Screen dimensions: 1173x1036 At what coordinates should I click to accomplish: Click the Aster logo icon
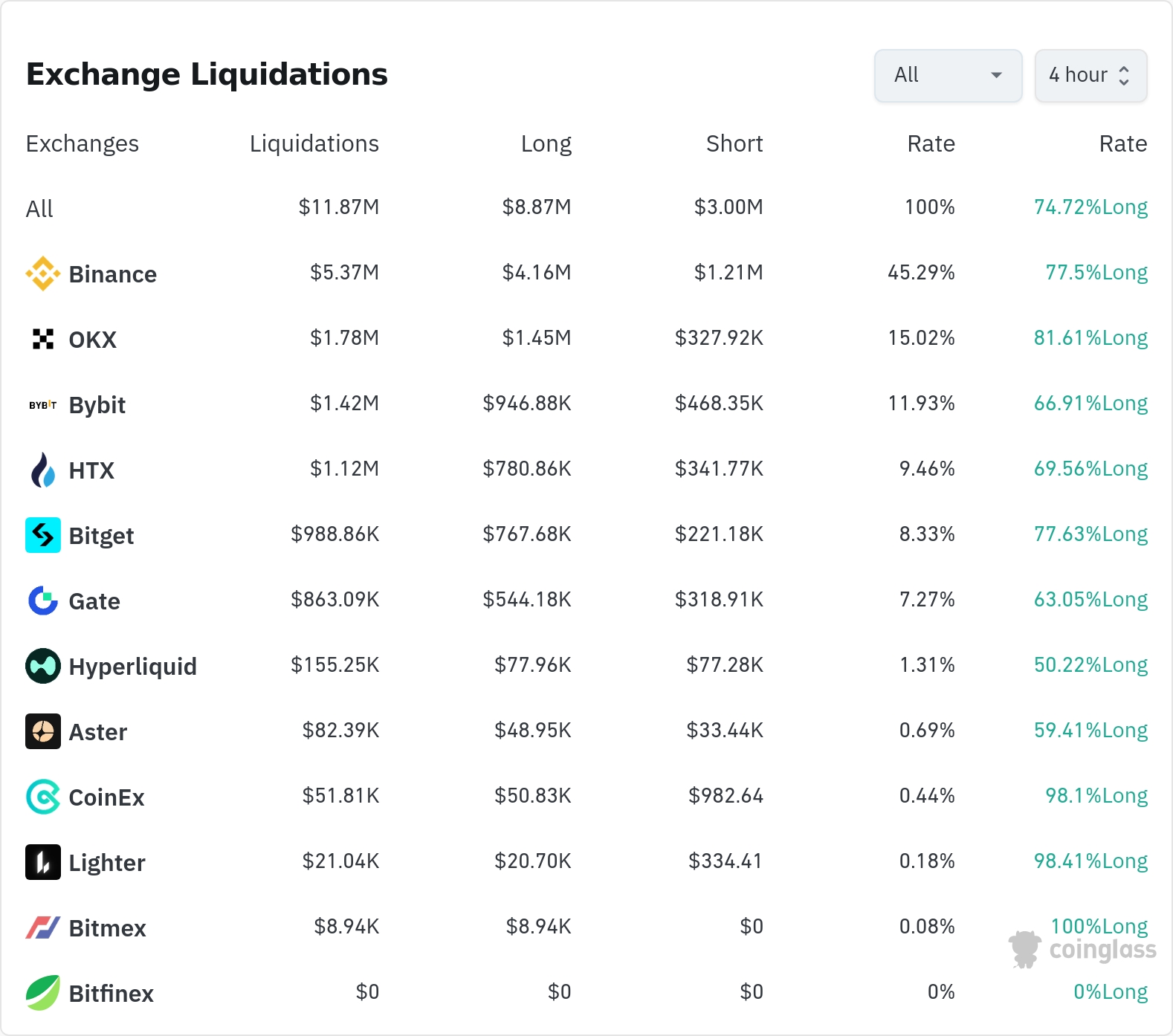coord(43,731)
